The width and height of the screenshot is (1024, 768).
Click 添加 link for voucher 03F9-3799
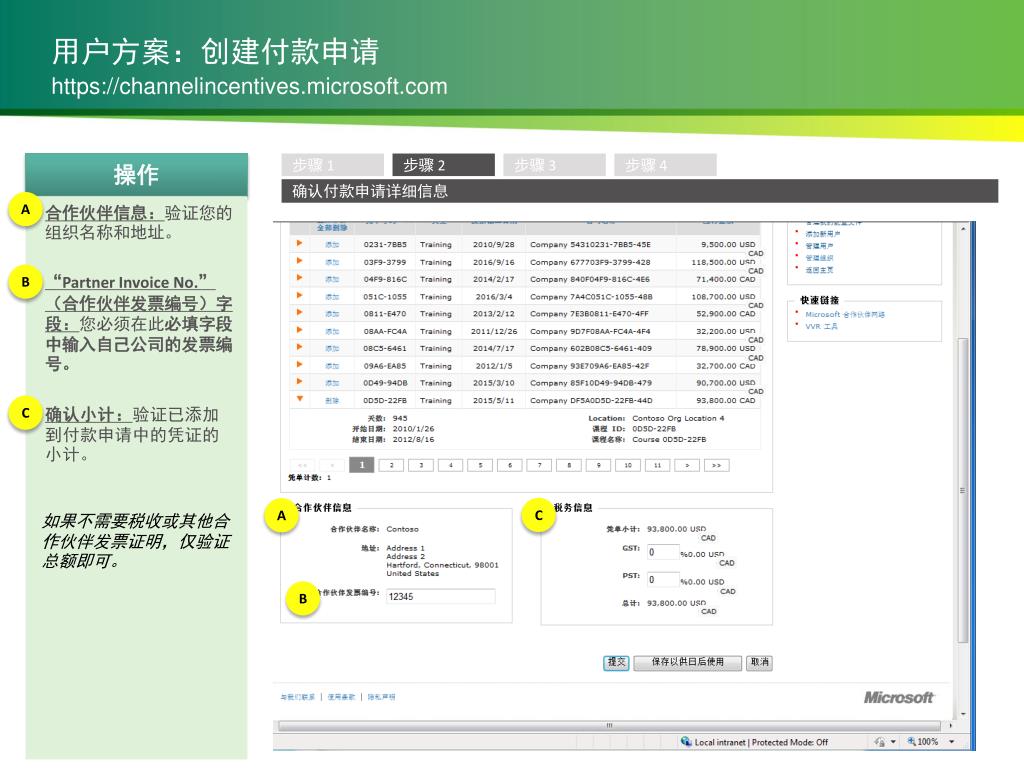click(x=332, y=263)
